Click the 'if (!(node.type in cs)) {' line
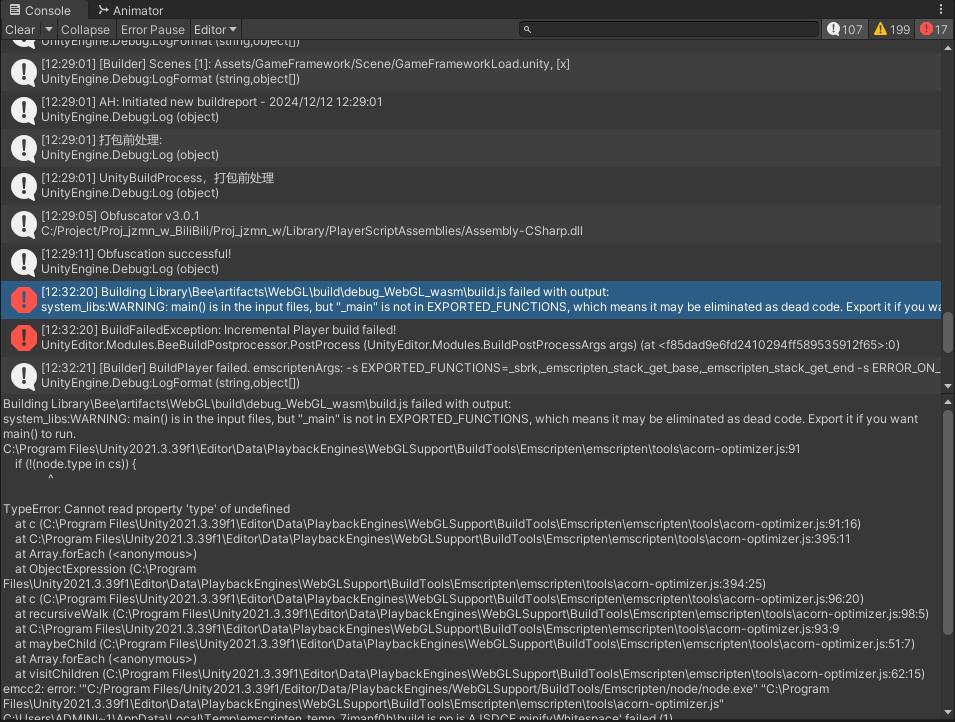The width and height of the screenshot is (955, 722). [x=76, y=464]
